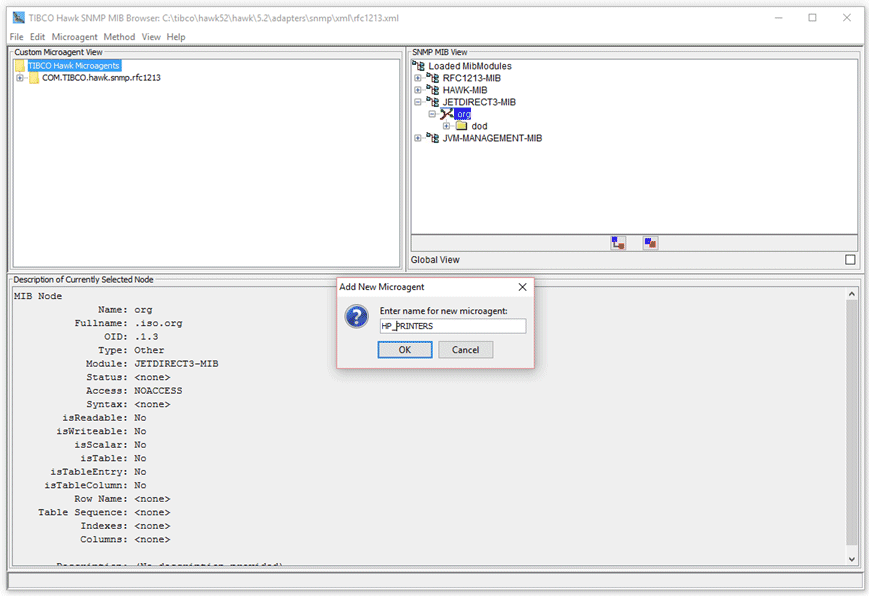Cancel the Add New Microagent dialog
This screenshot has width=869, height=596.
(x=466, y=350)
